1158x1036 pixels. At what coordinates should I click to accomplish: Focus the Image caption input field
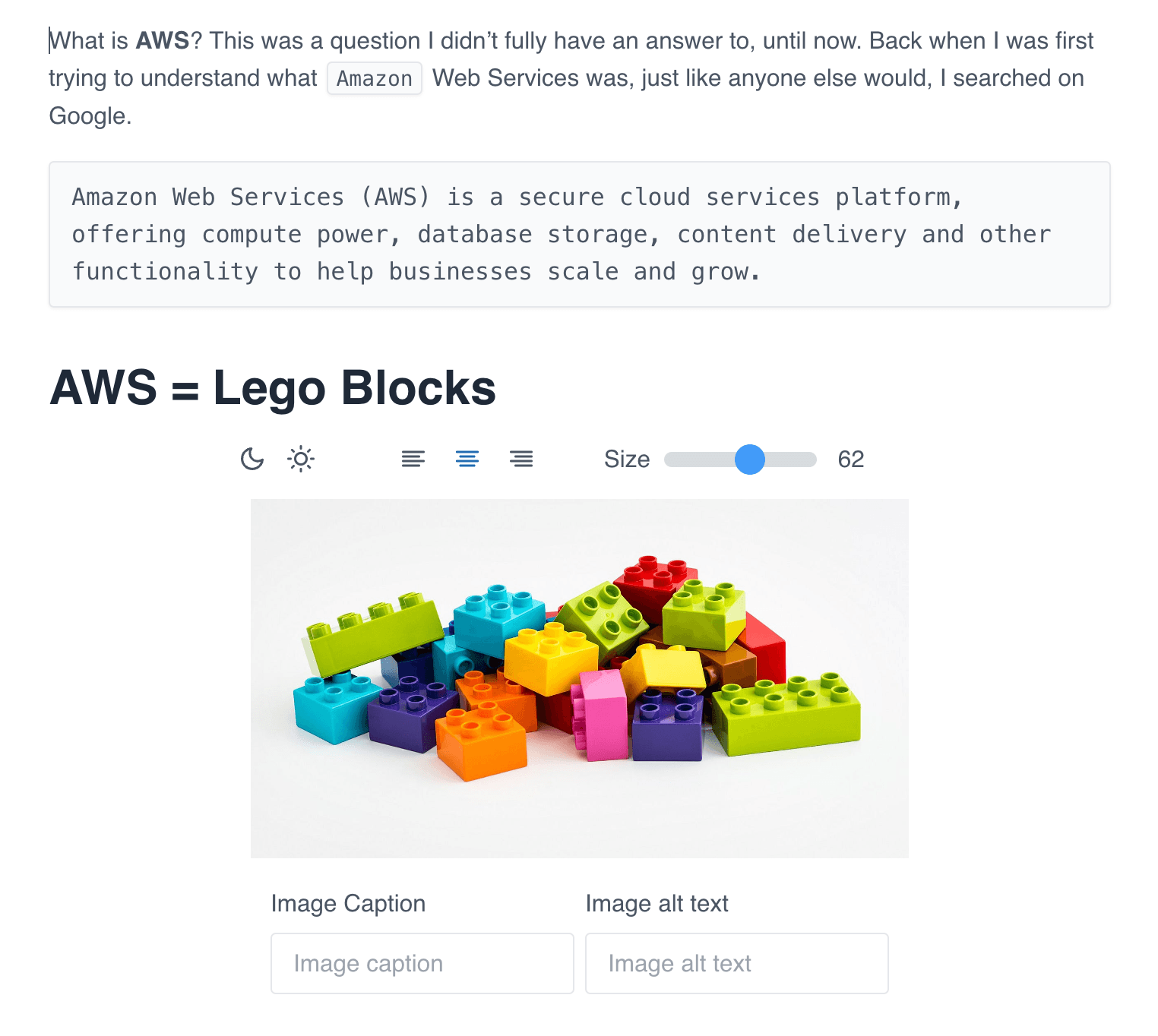422,963
